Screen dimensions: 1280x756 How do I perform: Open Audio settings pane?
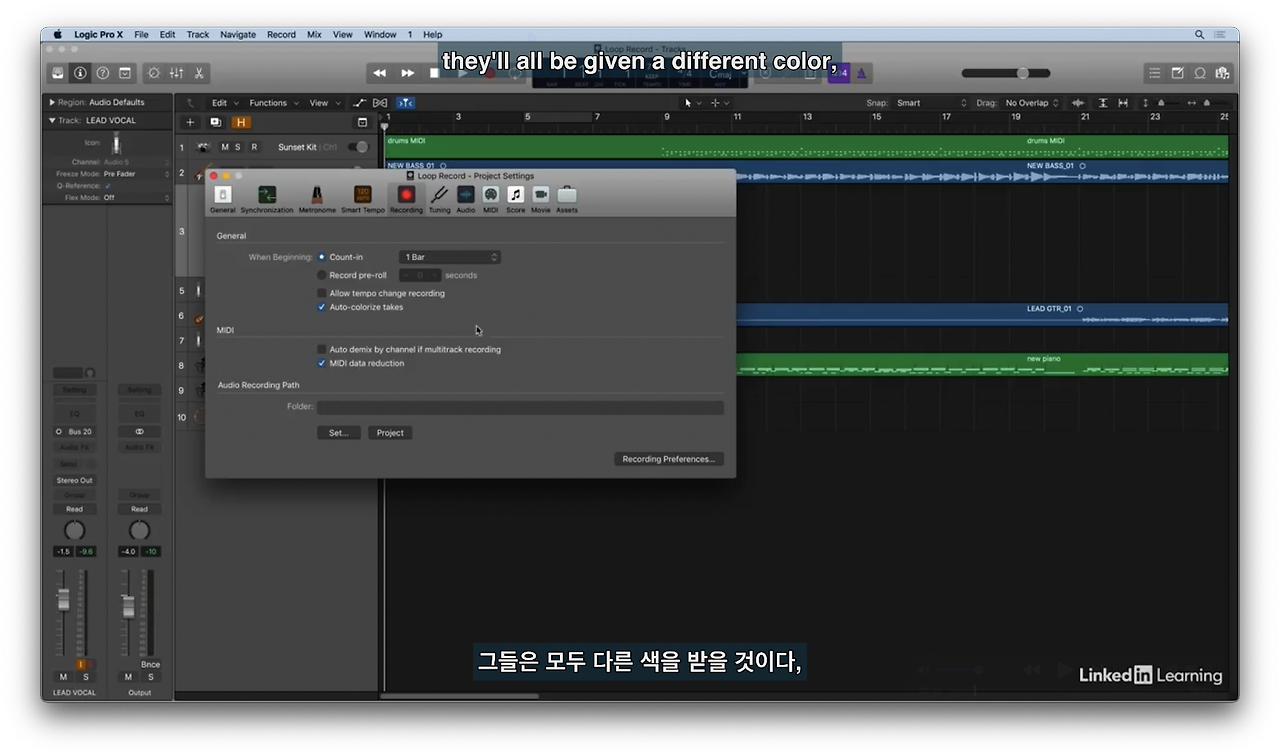[x=466, y=199]
